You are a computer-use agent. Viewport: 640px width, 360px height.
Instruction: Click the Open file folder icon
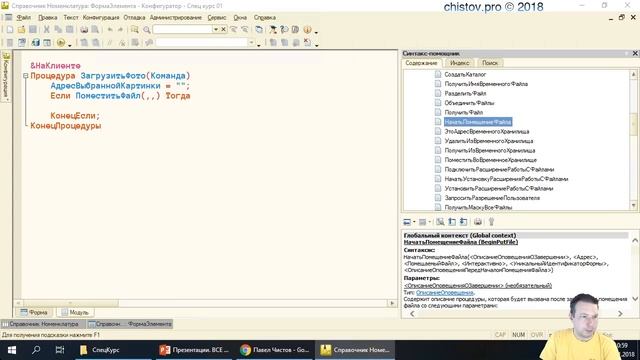click(x=21, y=29)
